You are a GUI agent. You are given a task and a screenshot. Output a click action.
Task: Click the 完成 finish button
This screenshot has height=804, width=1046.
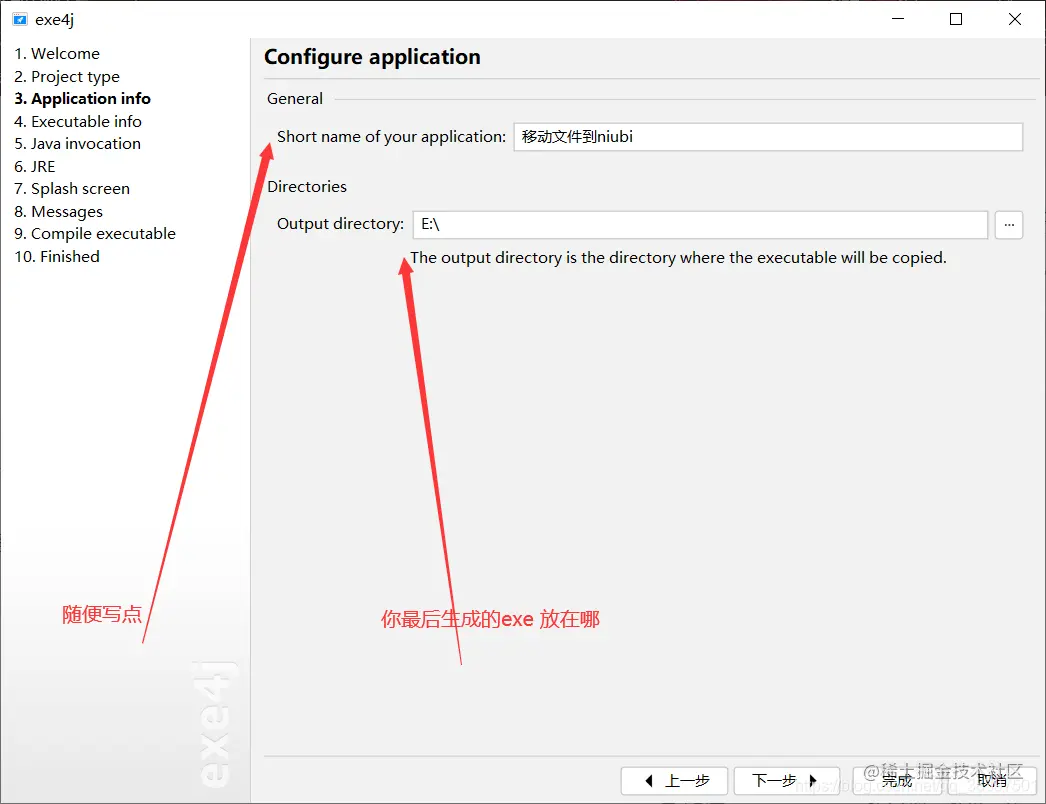pos(897,780)
